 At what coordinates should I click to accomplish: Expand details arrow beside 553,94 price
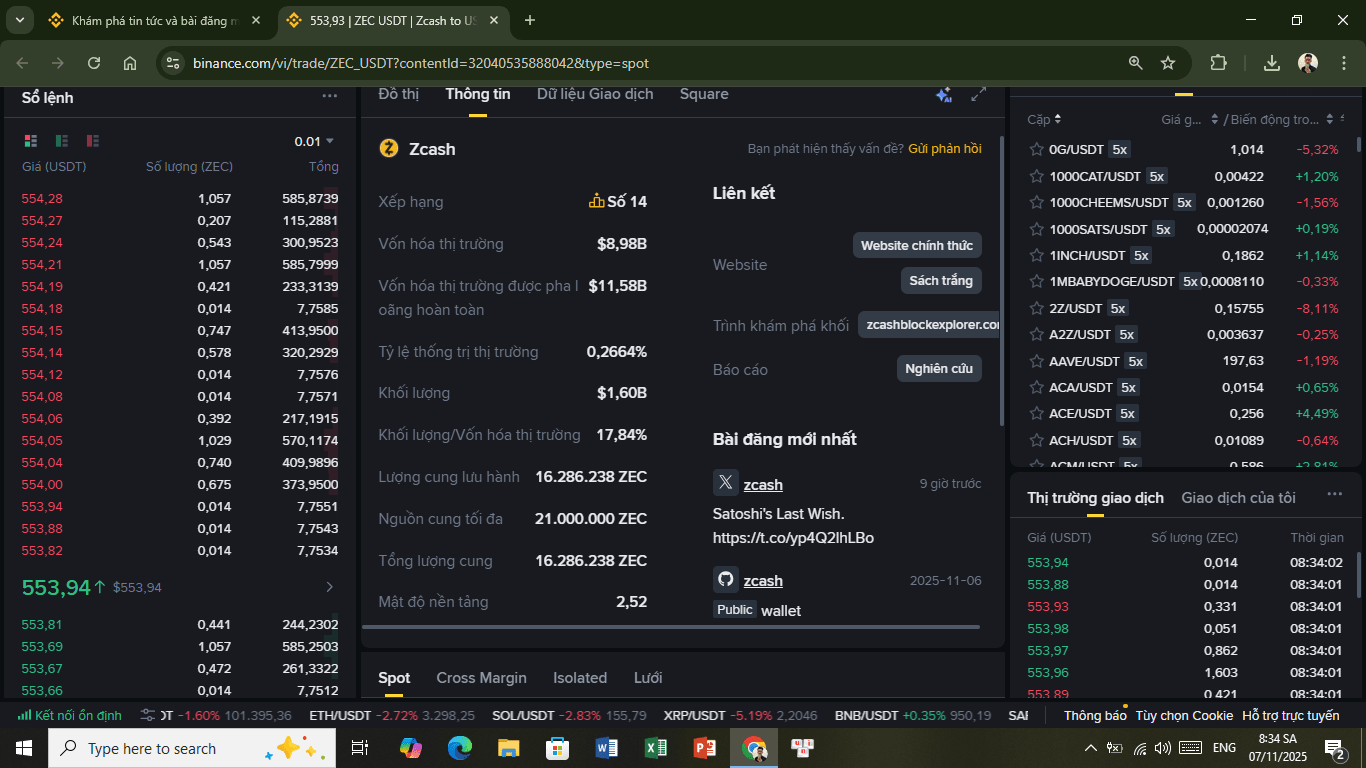click(330, 587)
